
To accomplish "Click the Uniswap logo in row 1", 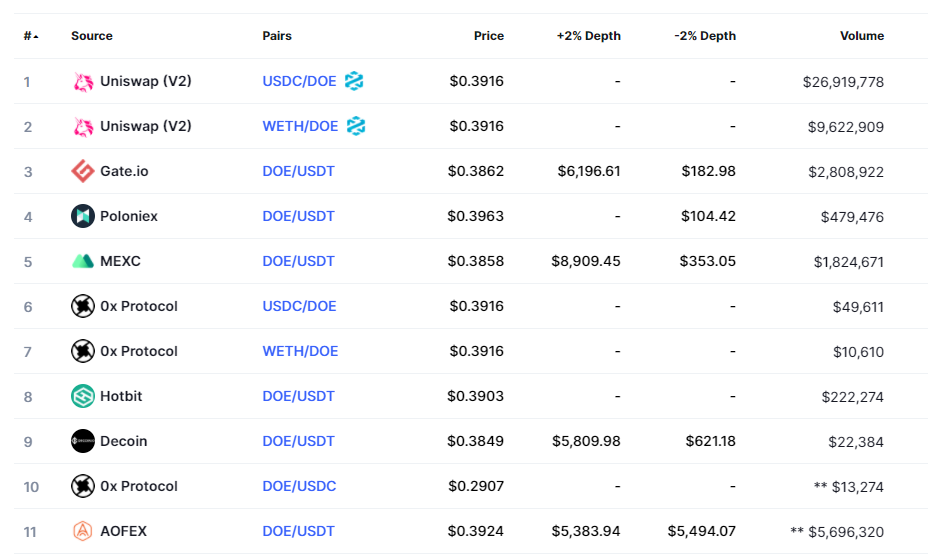I will click(x=83, y=82).
